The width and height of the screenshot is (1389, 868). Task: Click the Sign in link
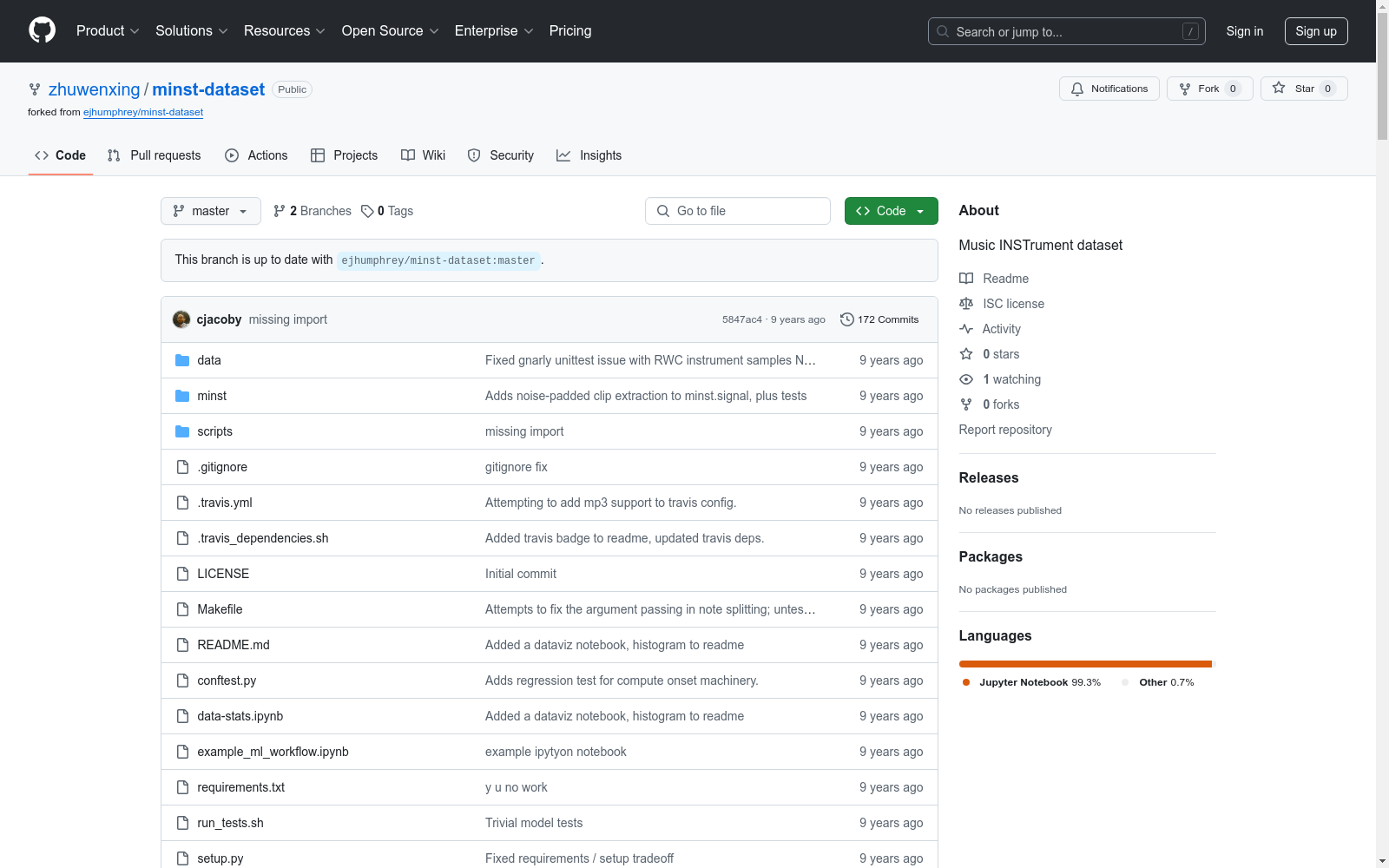[1244, 31]
